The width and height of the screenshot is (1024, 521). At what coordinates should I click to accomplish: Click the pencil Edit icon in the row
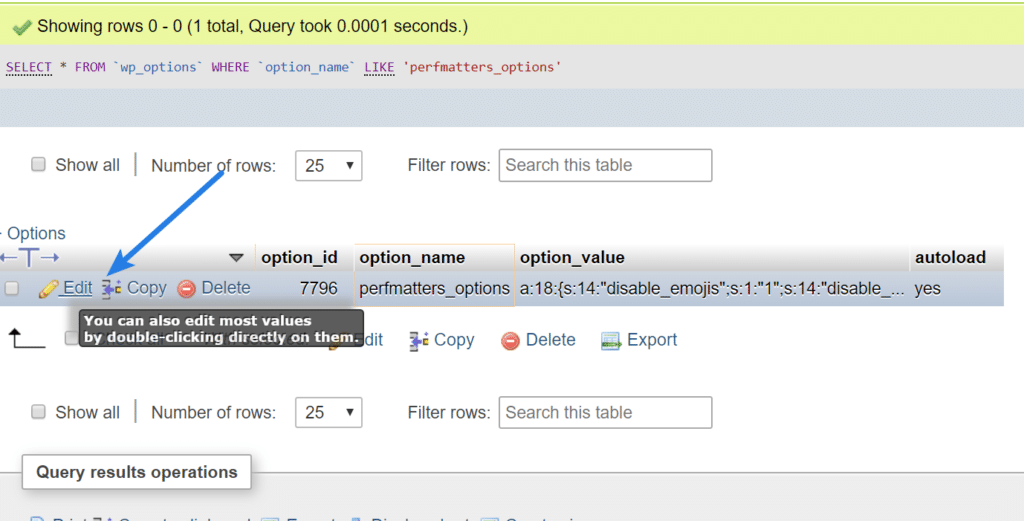pos(48,289)
